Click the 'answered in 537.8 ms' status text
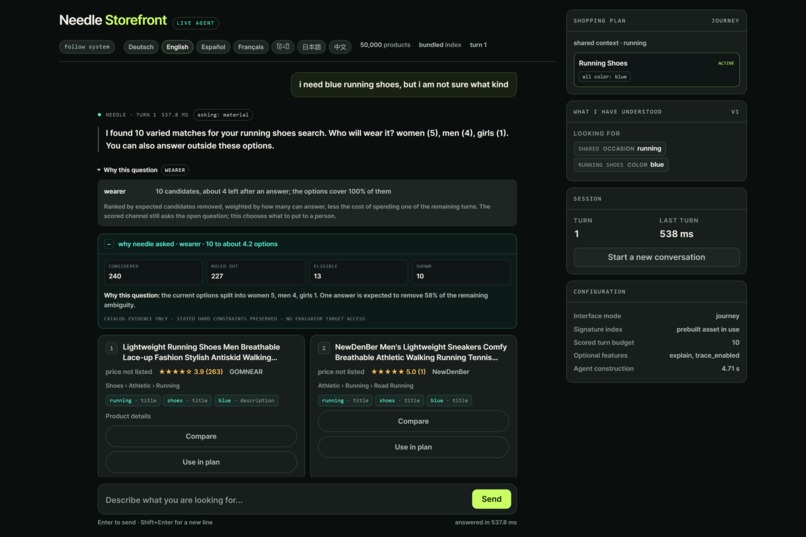 click(486, 523)
